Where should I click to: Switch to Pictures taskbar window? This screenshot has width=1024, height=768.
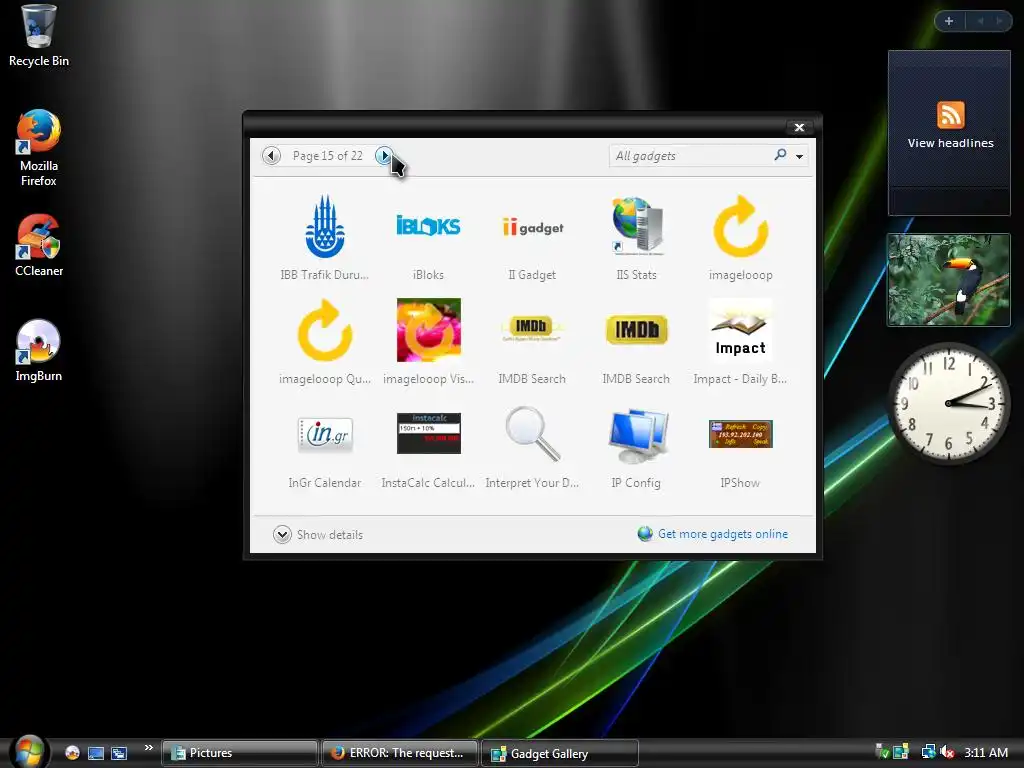click(x=240, y=753)
